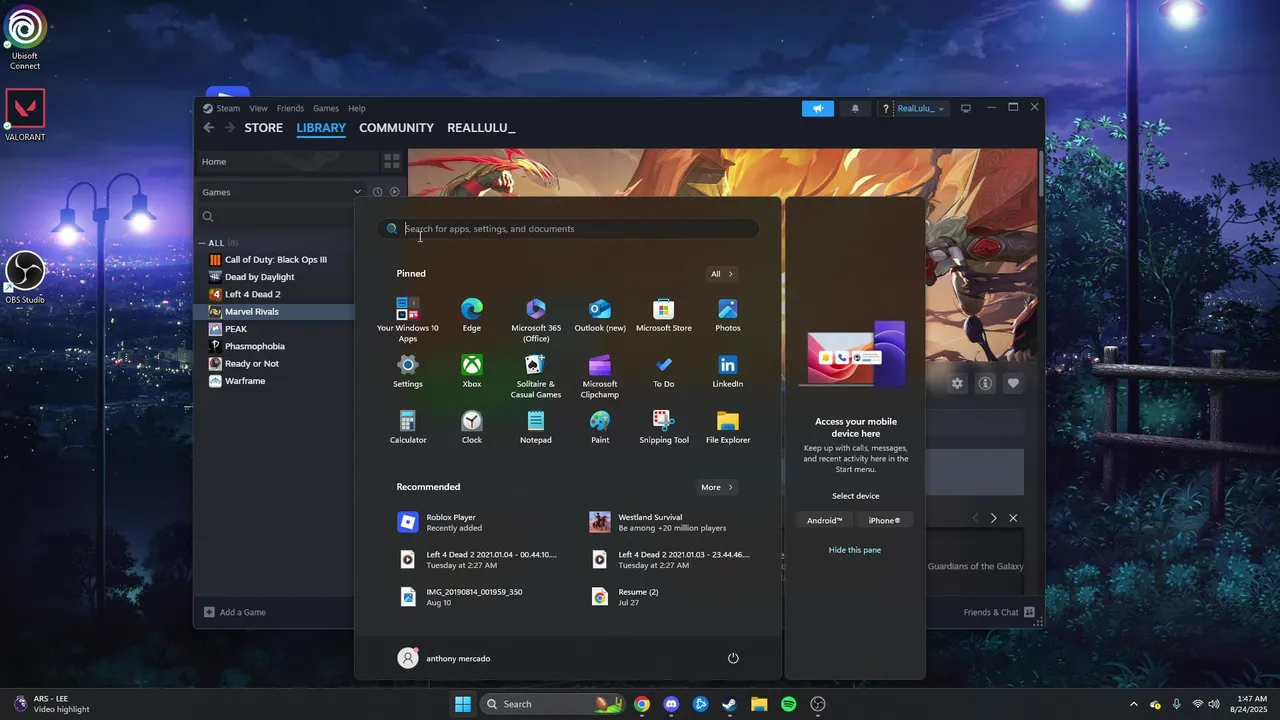The image size is (1280, 720).
Task: Open Steam notifications bell
Action: point(855,108)
